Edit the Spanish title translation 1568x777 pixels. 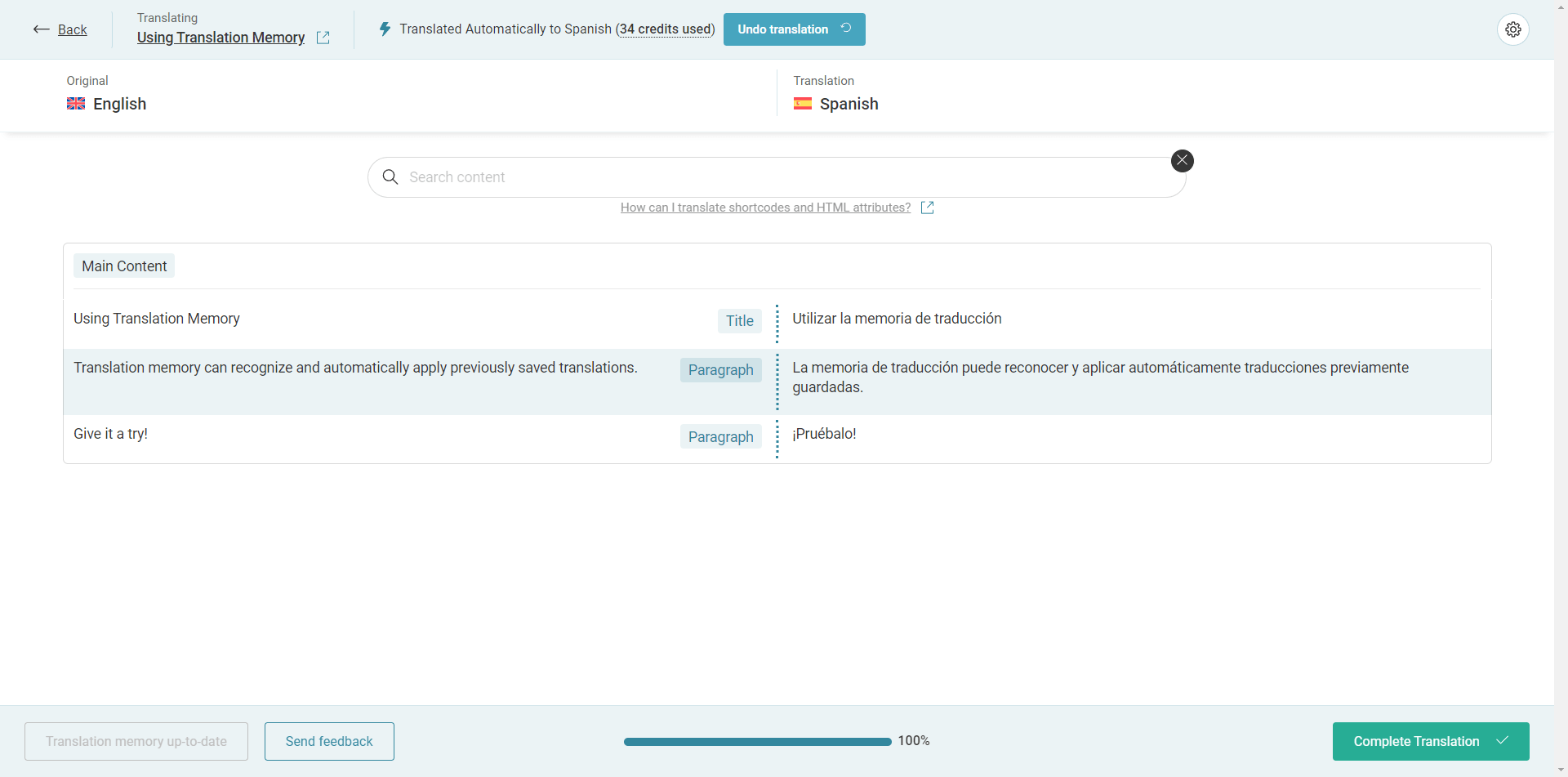pos(897,319)
